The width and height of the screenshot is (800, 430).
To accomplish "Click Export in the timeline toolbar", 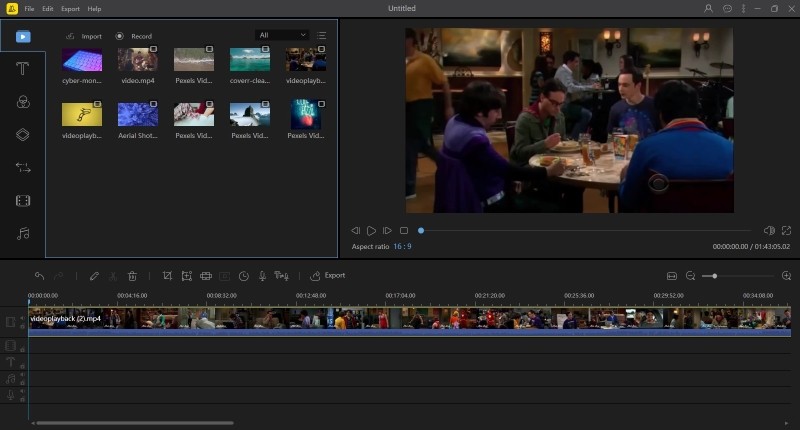I will point(328,275).
